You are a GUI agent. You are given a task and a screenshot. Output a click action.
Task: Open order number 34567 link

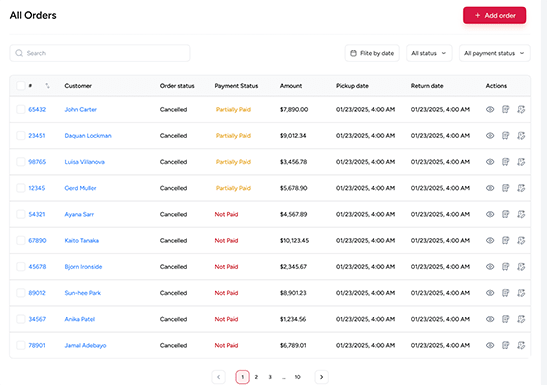pyautogui.click(x=37, y=319)
